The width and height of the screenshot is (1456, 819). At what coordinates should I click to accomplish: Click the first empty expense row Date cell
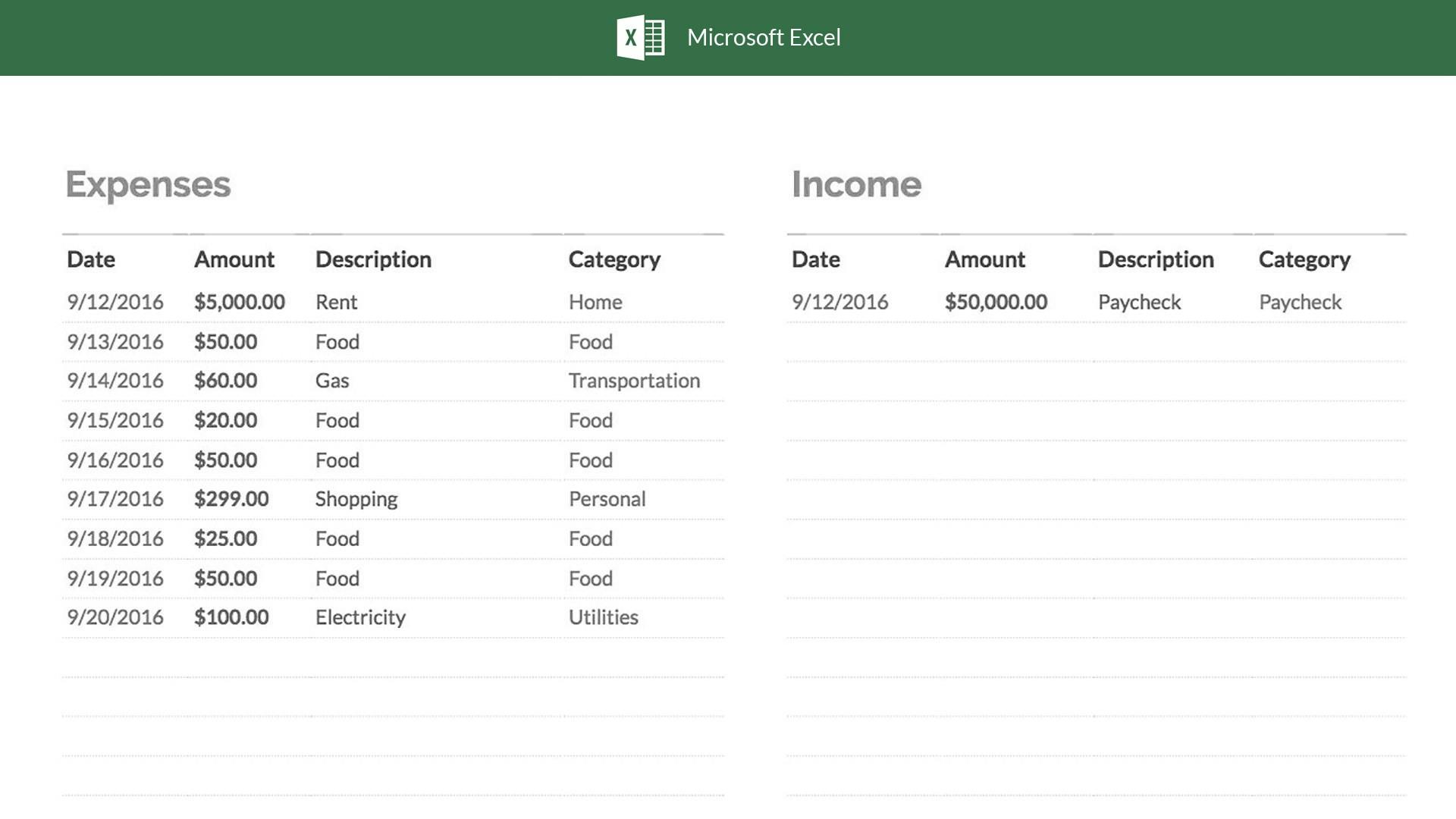(x=125, y=657)
